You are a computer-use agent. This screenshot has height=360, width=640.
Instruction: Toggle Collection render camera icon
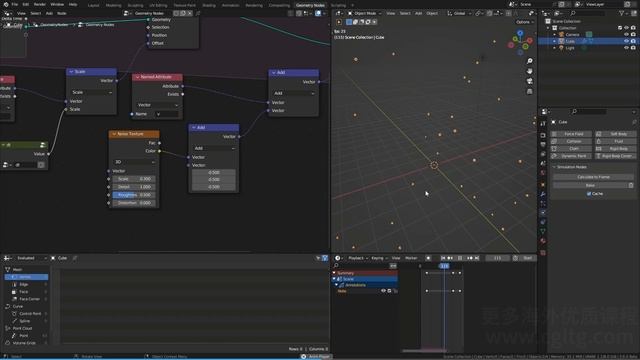pyautogui.click(x=633, y=28)
